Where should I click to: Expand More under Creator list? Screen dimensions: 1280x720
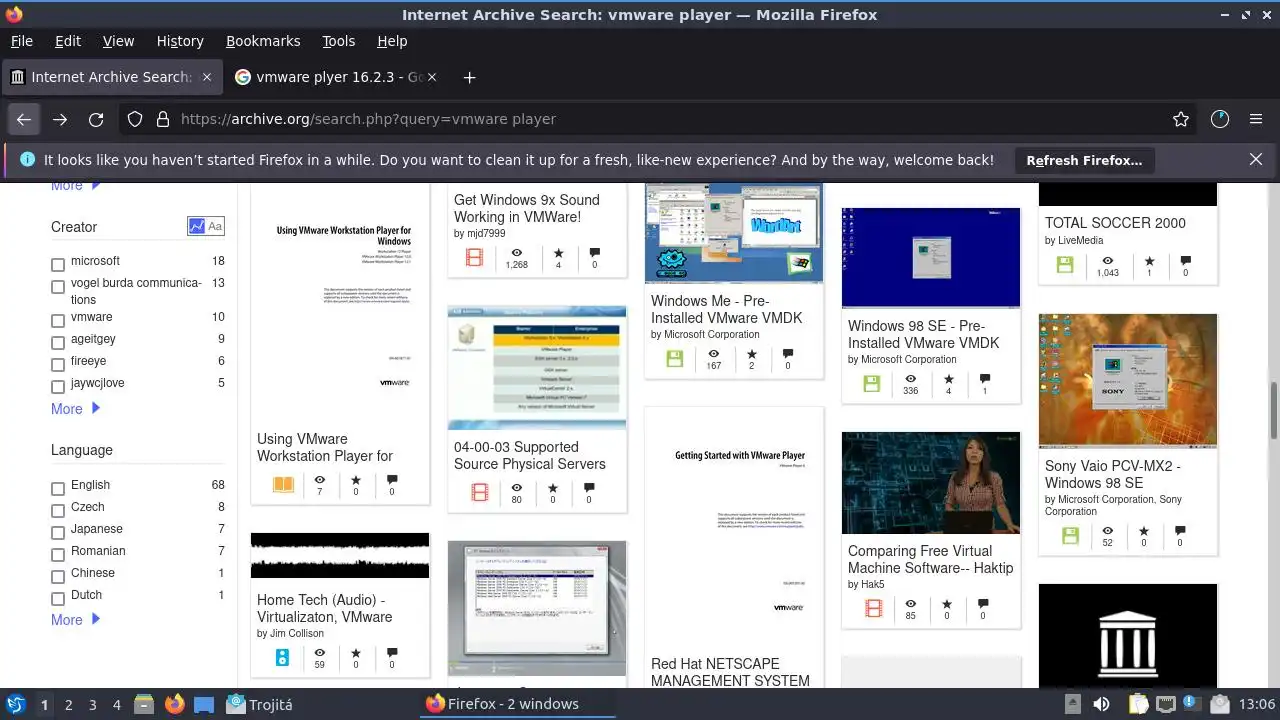pos(76,408)
